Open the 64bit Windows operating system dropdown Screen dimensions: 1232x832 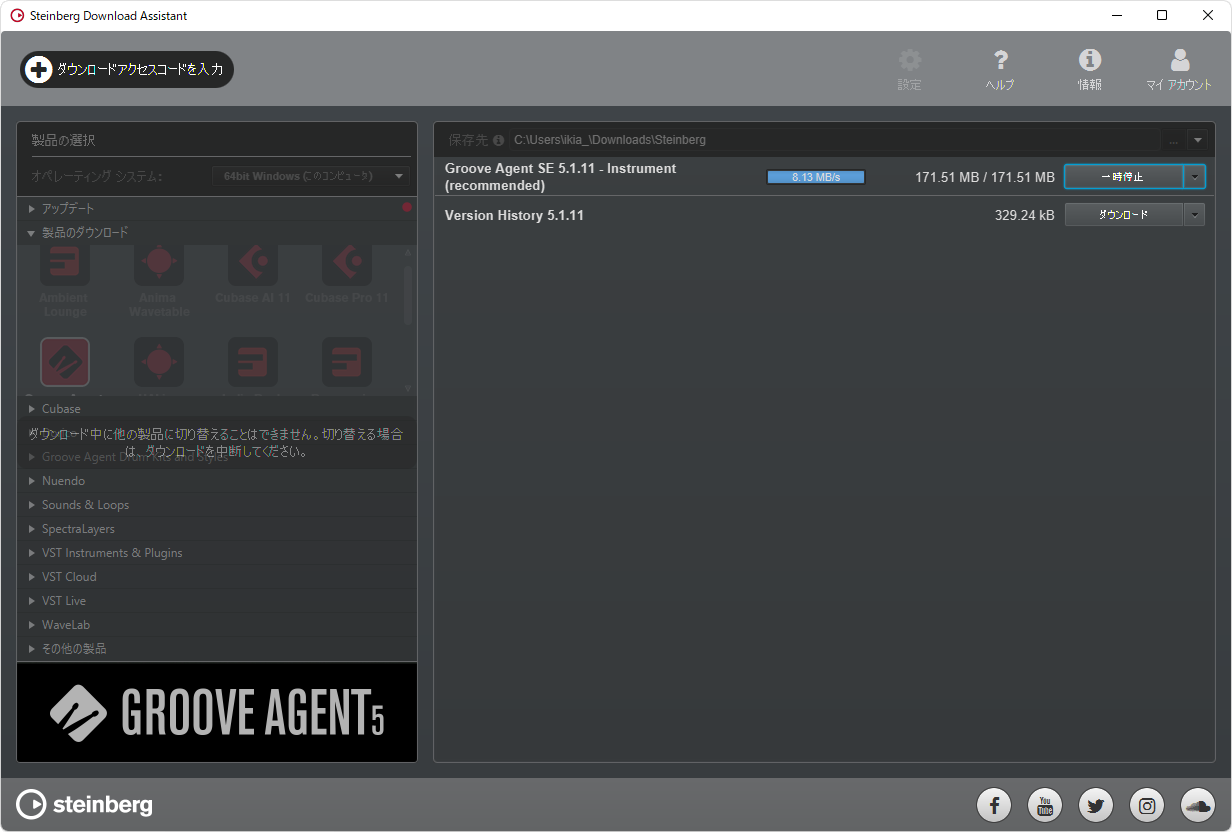(311, 176)
